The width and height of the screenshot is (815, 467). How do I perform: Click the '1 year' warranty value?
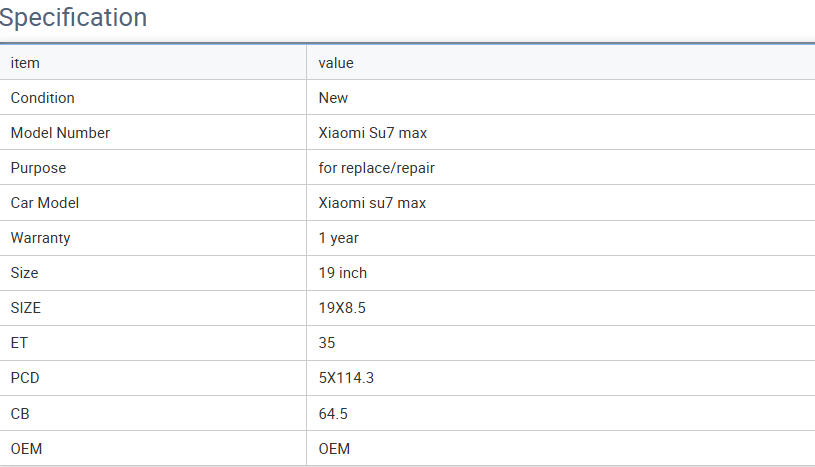pos(338,238)
